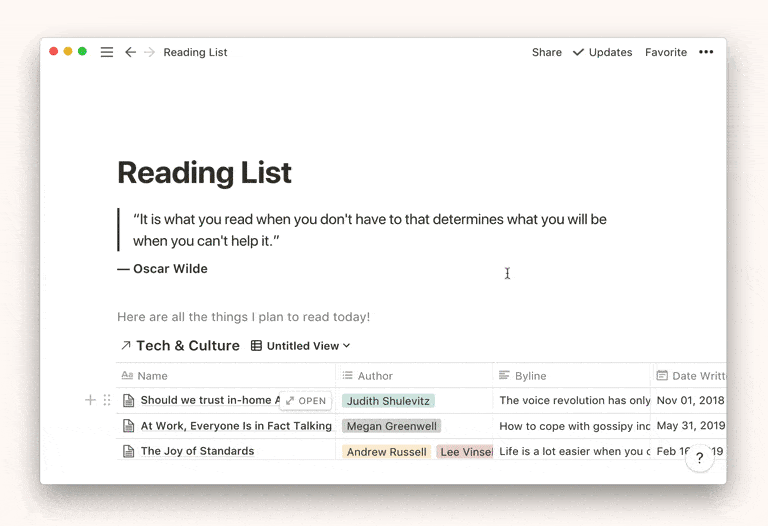Open page icon for The Joy of Standards
Viewport: 768px width, 526px height.
coord(128,451)
